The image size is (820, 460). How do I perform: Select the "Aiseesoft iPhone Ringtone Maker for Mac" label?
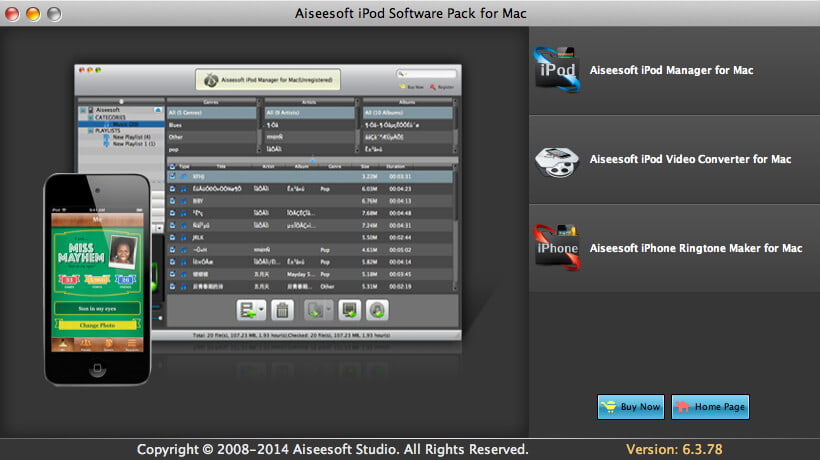pos(696,248)
